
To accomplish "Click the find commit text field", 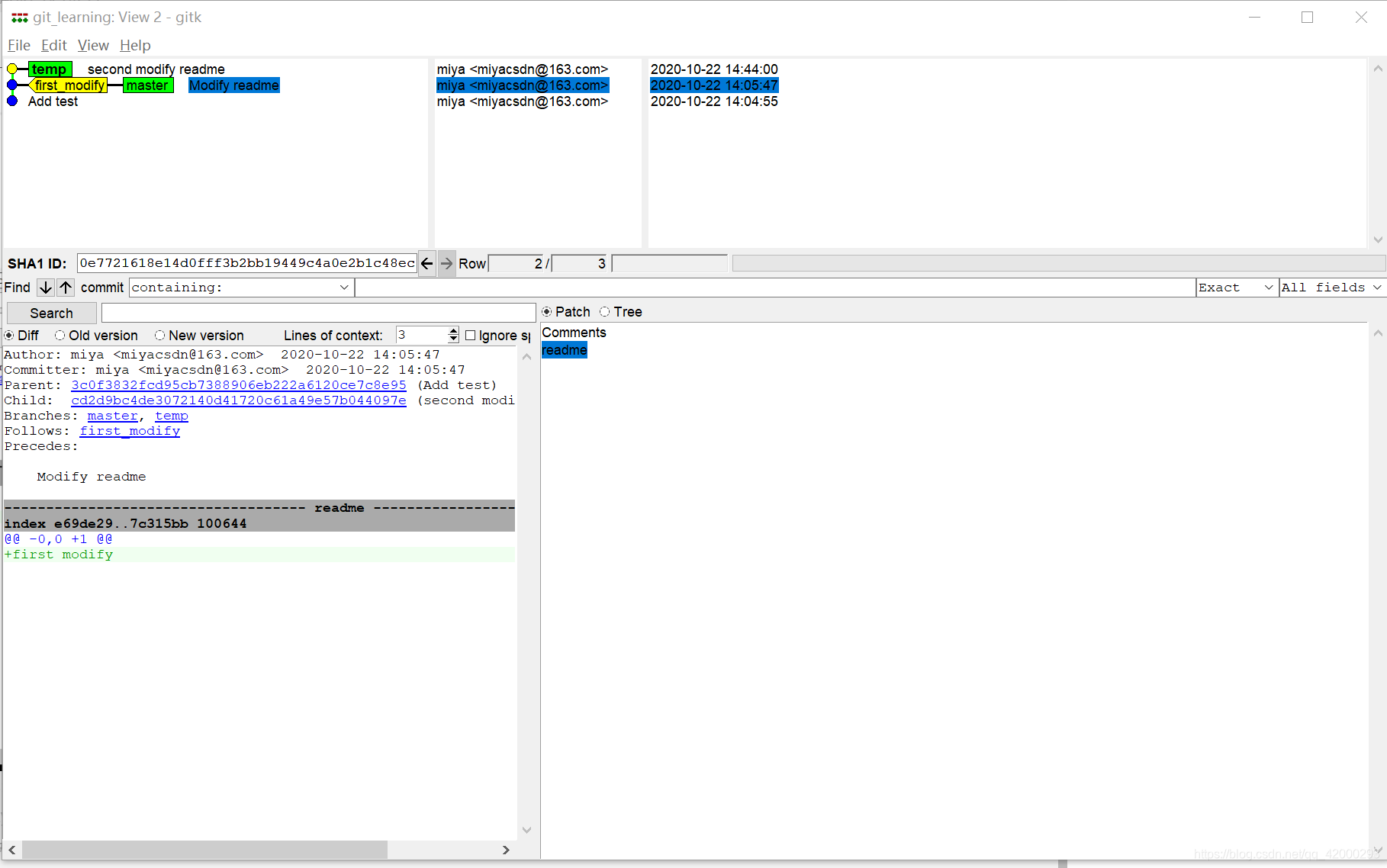I will pyautogui.click(x=774, y=288).
